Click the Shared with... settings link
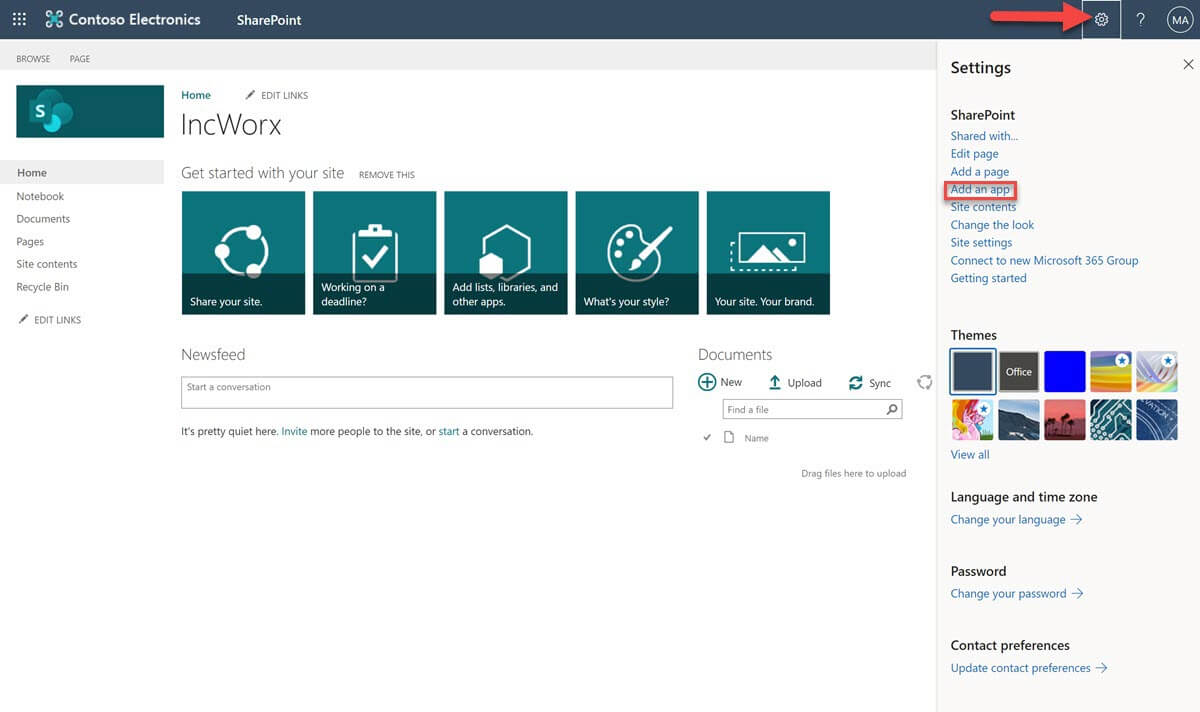 (984, 136)
